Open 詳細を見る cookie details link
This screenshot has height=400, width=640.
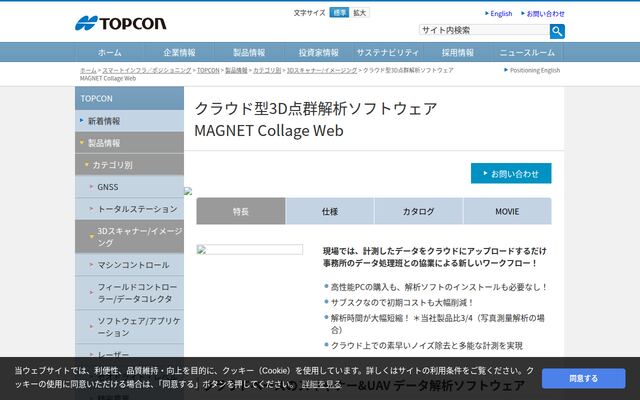point(321,384)
